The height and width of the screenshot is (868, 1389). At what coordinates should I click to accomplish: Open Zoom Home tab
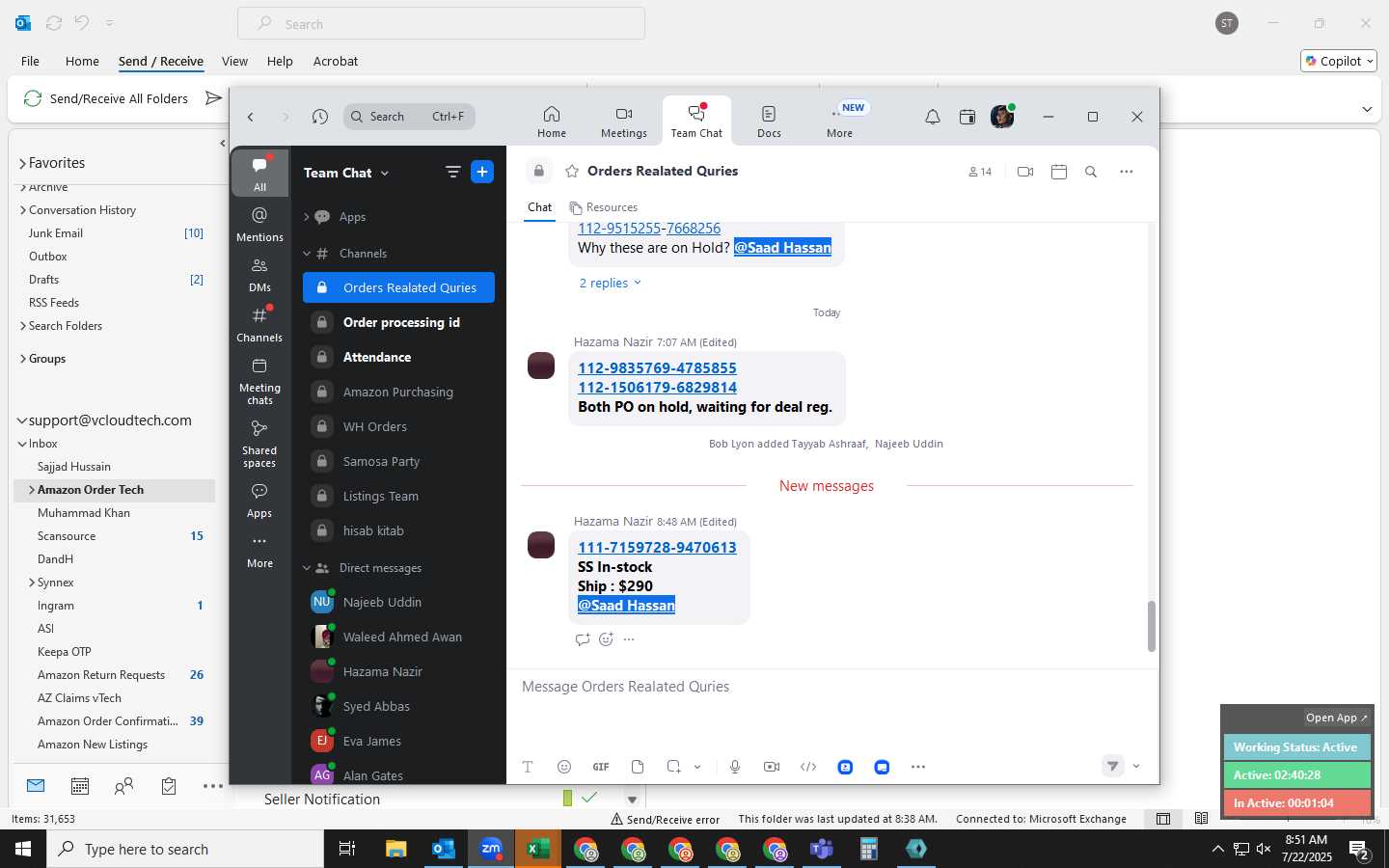click(x=552, y=122)
